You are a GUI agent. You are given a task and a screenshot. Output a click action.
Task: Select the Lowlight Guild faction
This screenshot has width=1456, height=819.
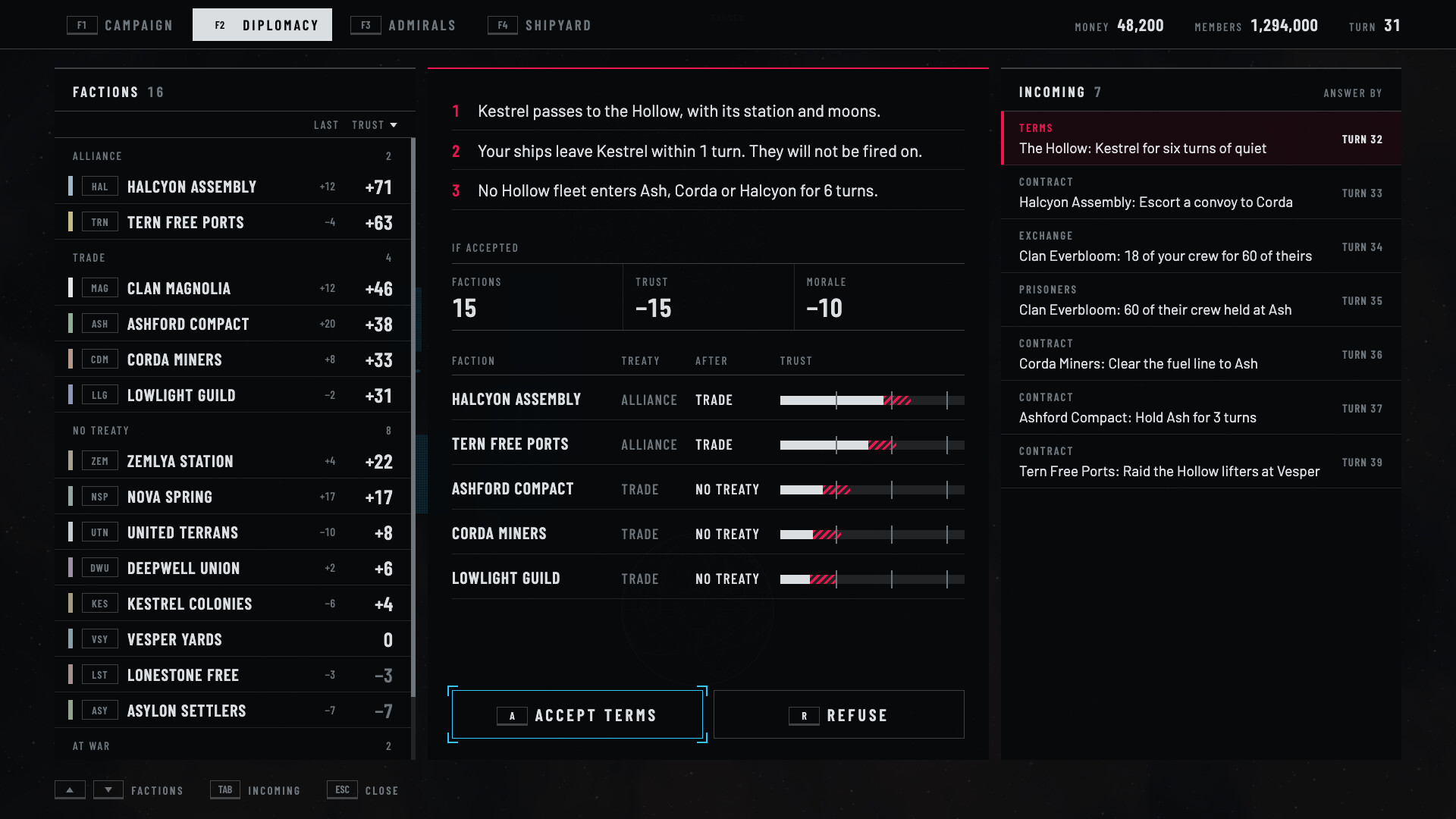click(232, 395)
